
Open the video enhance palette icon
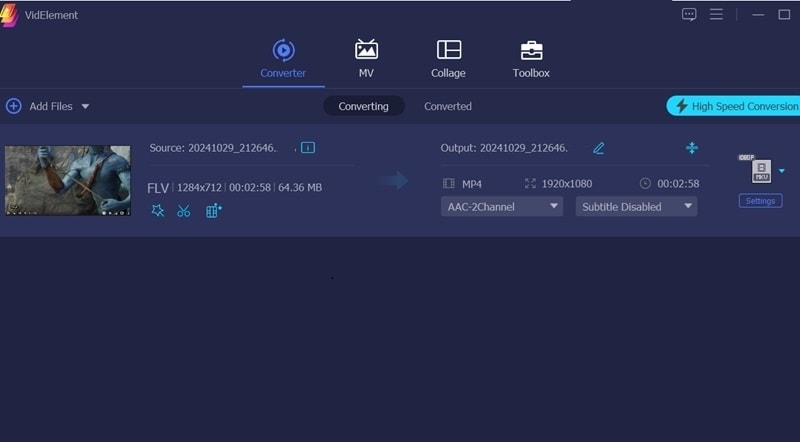pos(213,210)
